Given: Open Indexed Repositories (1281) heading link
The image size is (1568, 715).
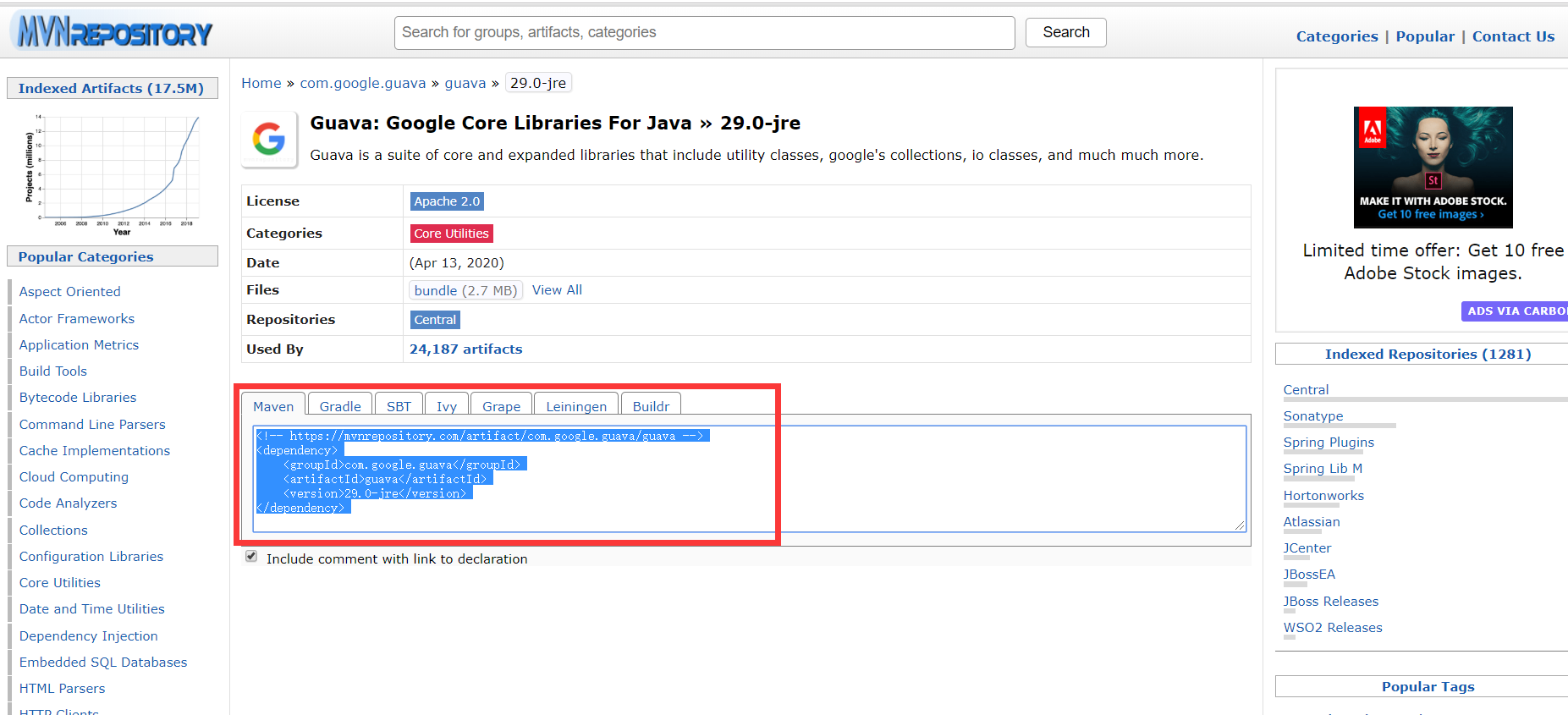Looking at the screenshot, I should tap(1428, 354).
